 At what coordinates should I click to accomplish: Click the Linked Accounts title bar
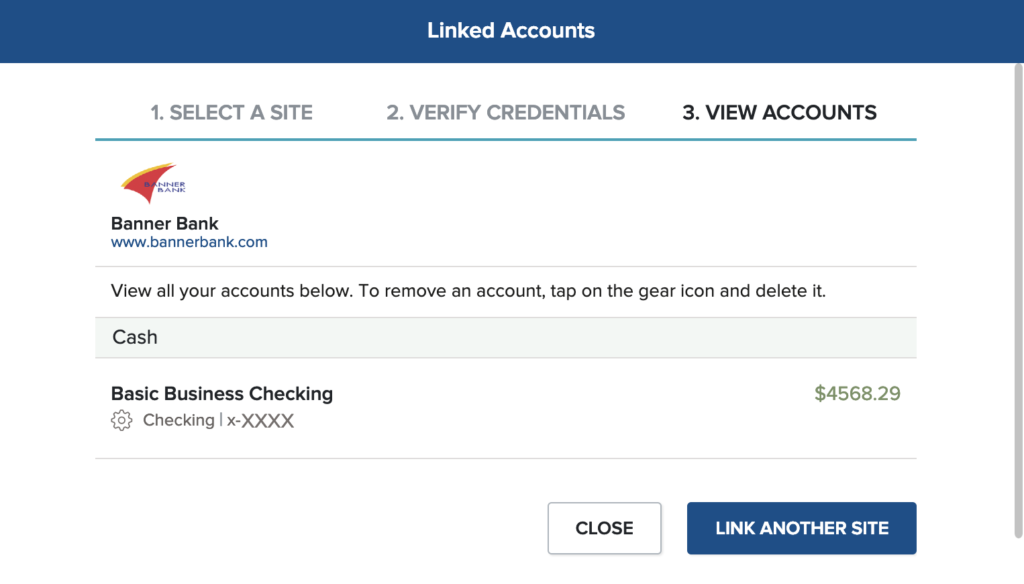coord(511,31)
